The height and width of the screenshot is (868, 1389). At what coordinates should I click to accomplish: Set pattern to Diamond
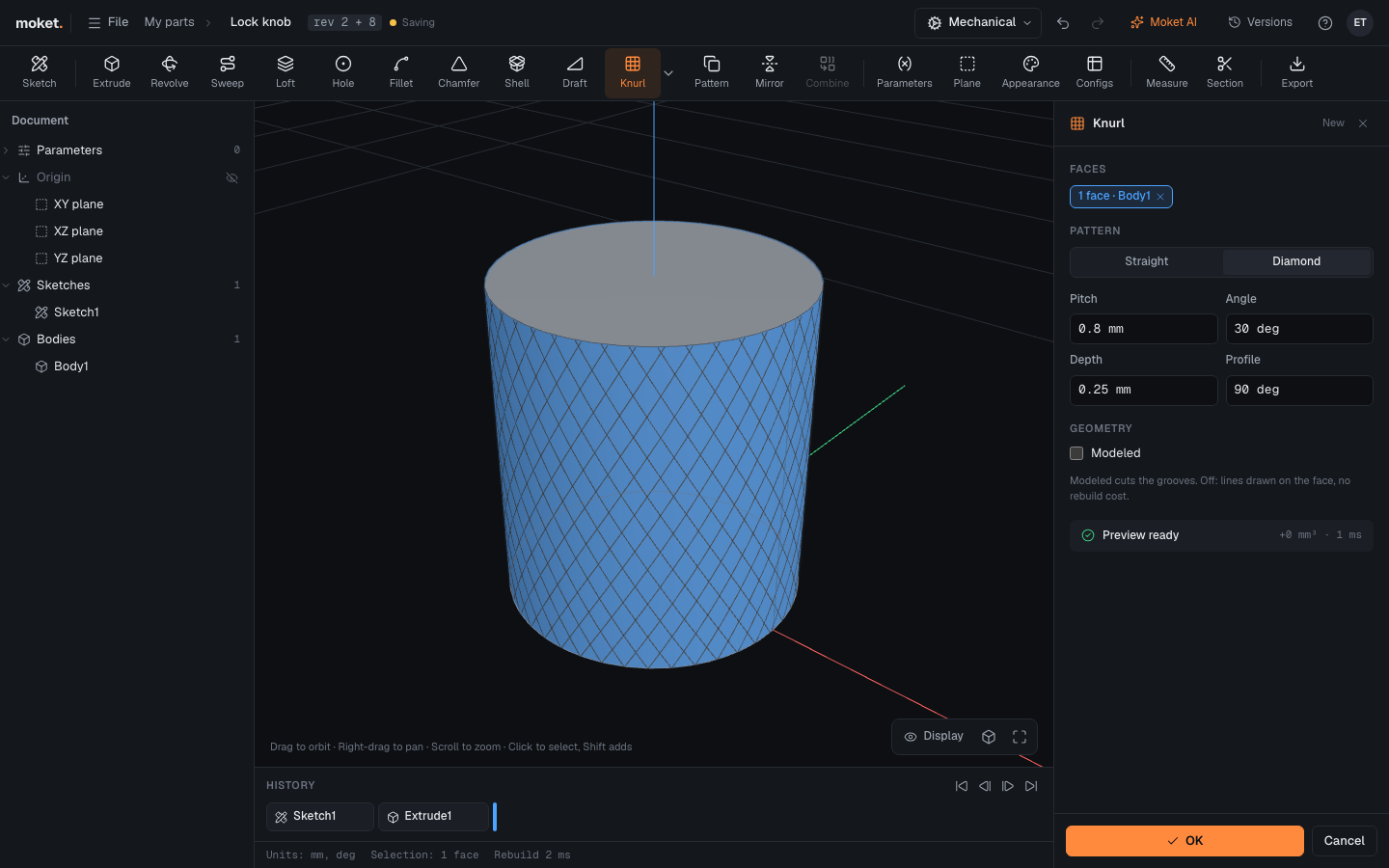tap(1296, 261)
